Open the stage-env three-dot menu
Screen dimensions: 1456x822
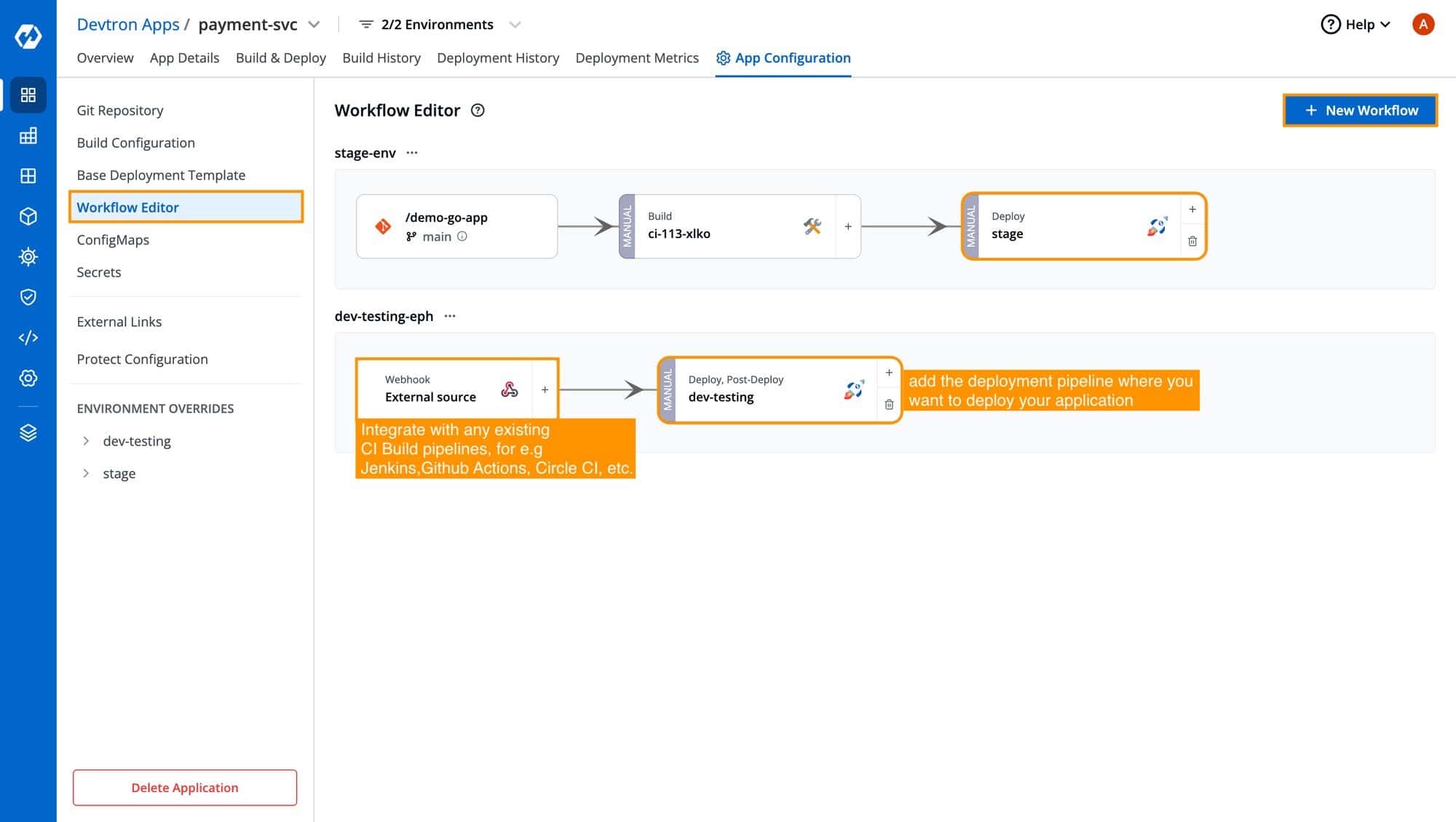click(x=411, y=152)
